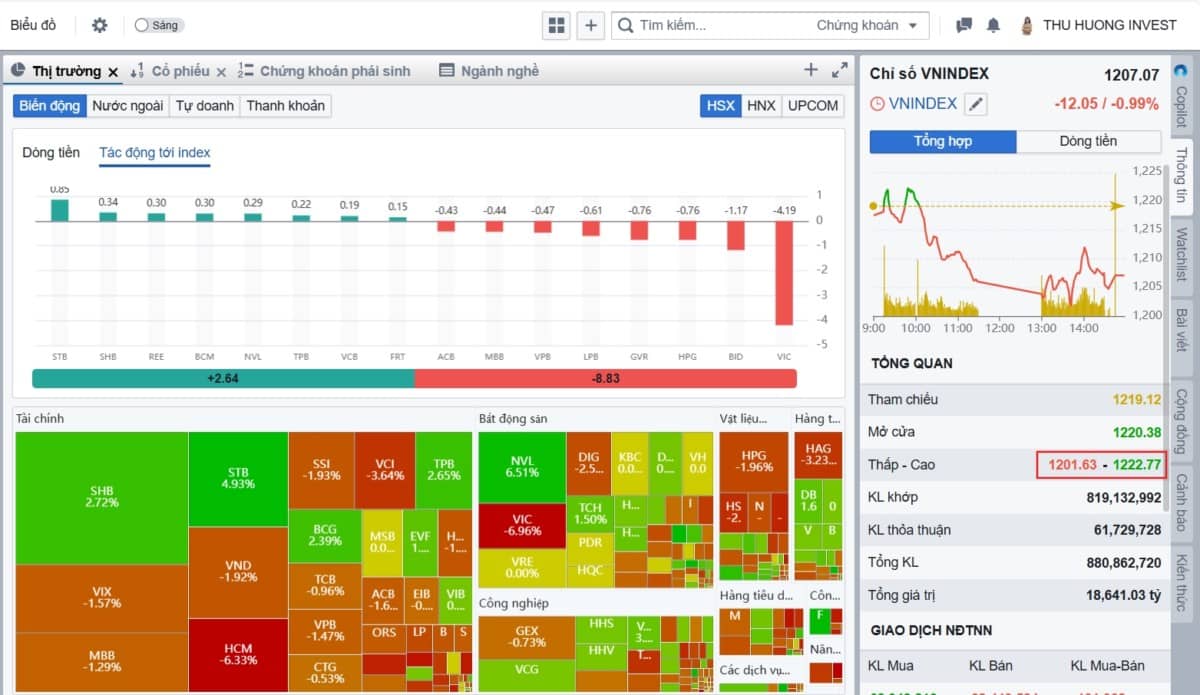Open the settings gear icon
Screen dimensions: 1200x695
pyautogui.click(x=99, y=25)
